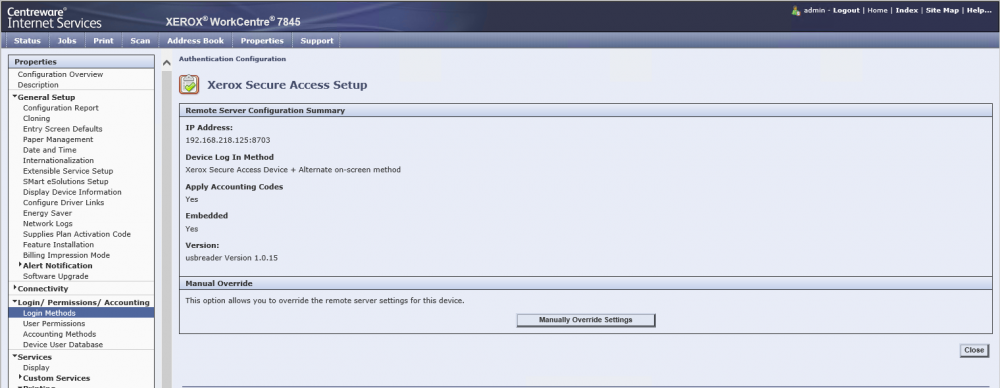Open the Site Map link
This screenshot has width=1000, height=388.
[942, 10]
